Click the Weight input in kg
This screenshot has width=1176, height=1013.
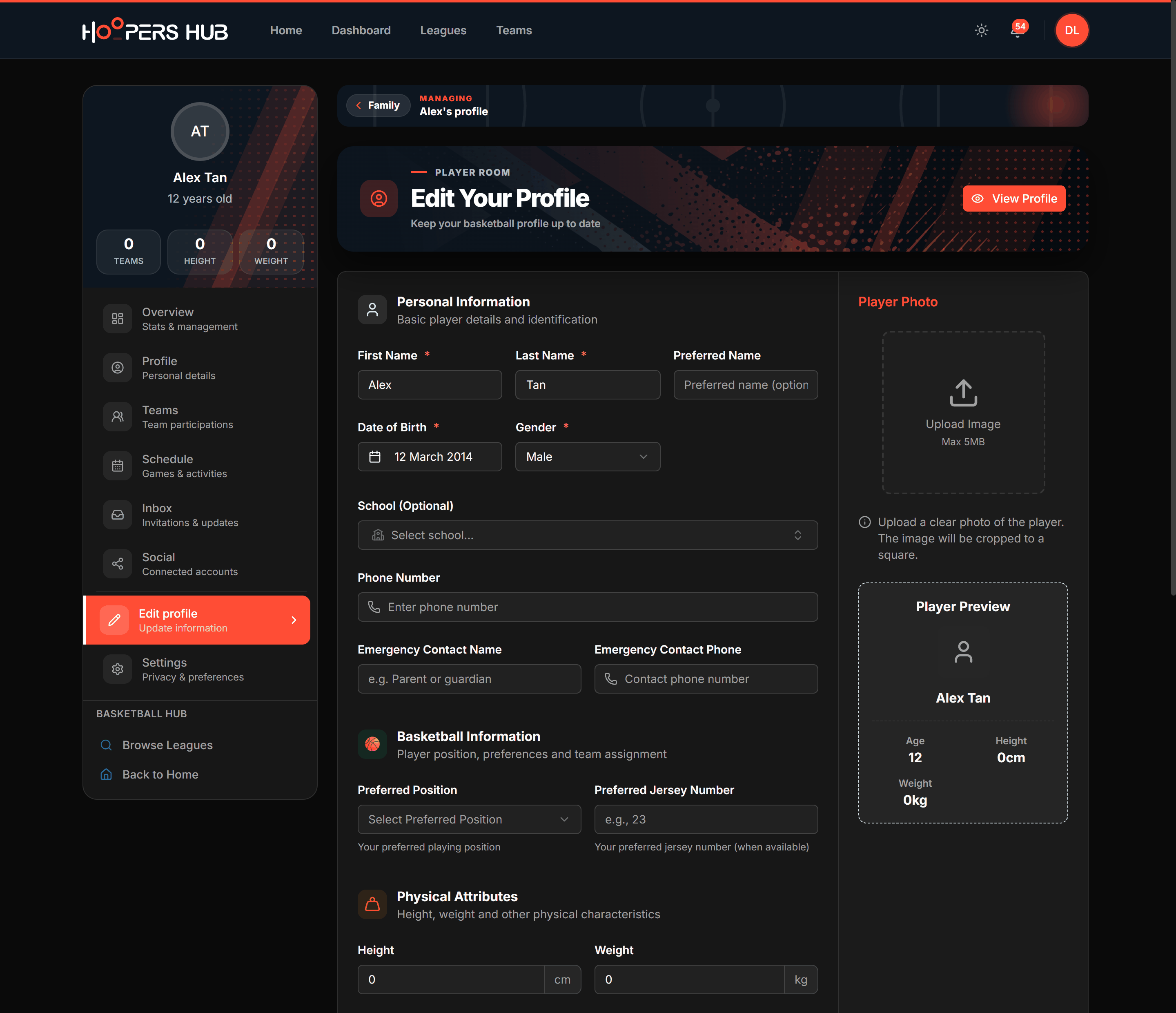point(689,980)
